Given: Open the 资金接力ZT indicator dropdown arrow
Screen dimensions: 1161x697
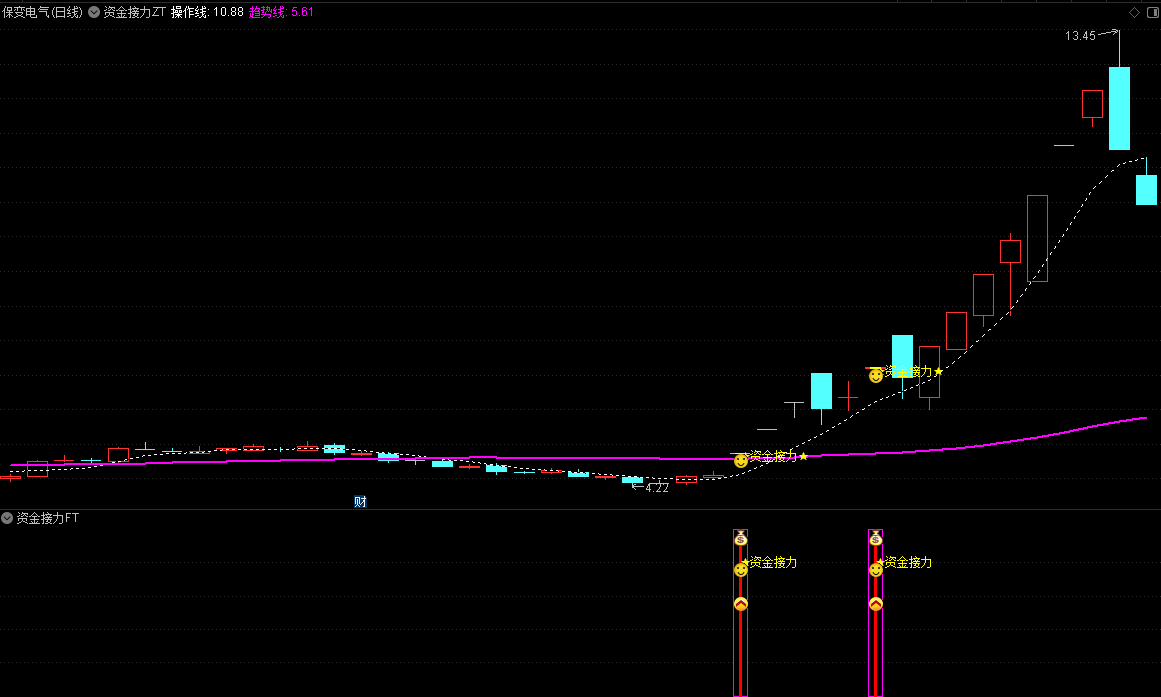Looking at the screenshot, I should [x=94, y=12].
